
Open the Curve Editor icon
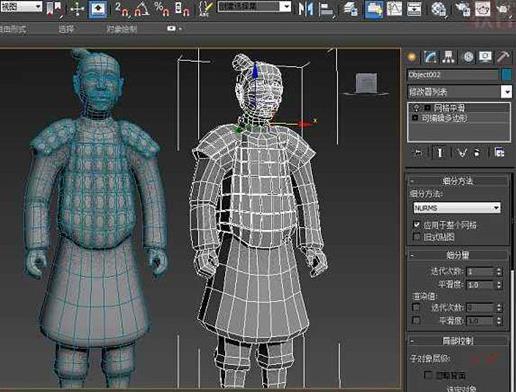coord(395,9)
